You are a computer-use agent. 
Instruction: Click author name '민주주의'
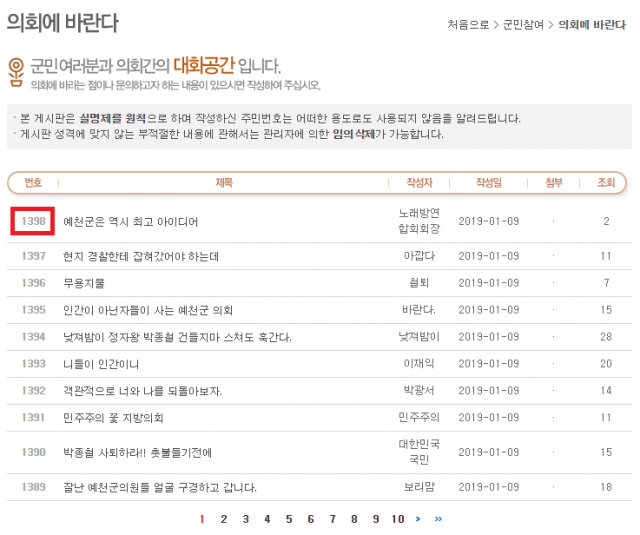tap(419, 417)
